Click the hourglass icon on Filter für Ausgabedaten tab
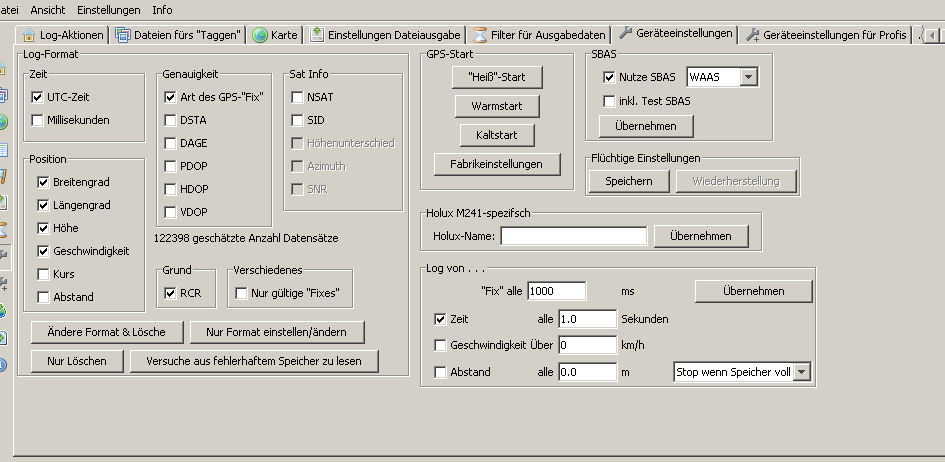This screenshot has width=945, height=462. coord(481,35)
